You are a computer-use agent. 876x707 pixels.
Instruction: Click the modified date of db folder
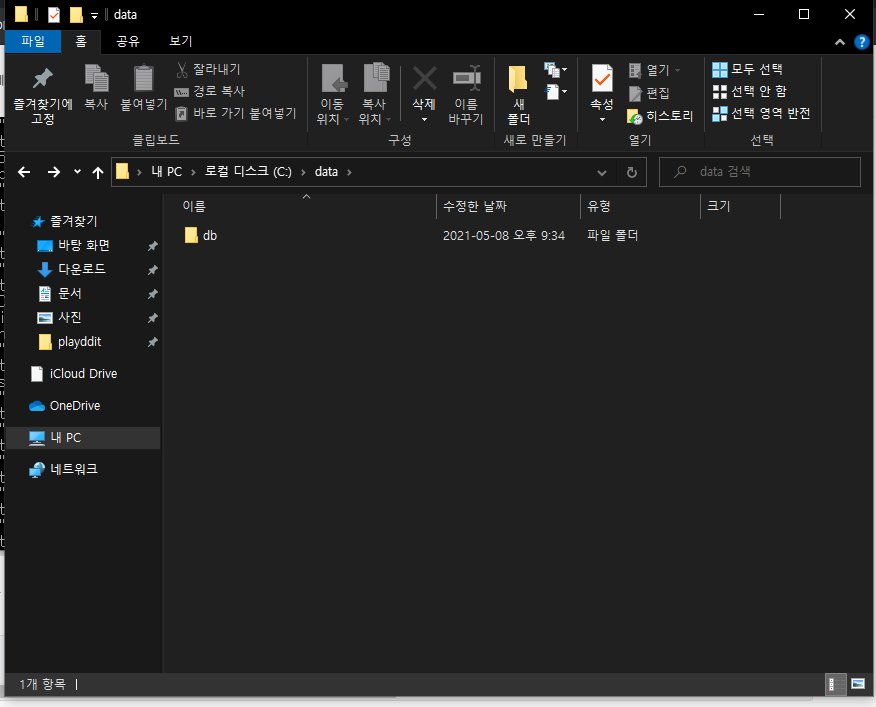click(504, 235)
